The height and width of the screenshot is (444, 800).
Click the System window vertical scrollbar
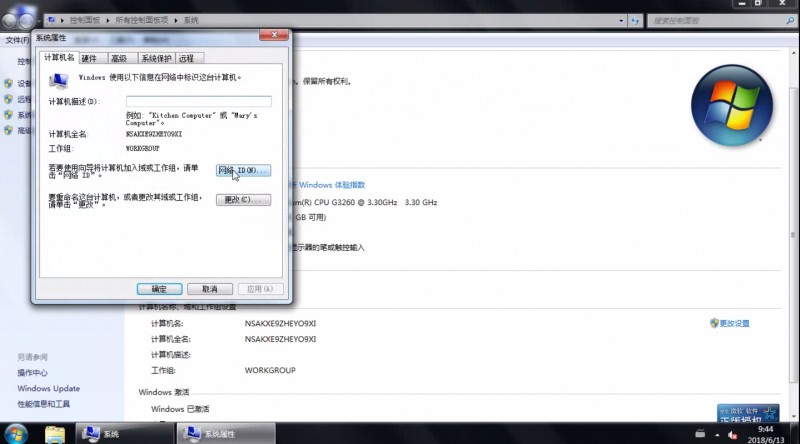click(793, 235)
